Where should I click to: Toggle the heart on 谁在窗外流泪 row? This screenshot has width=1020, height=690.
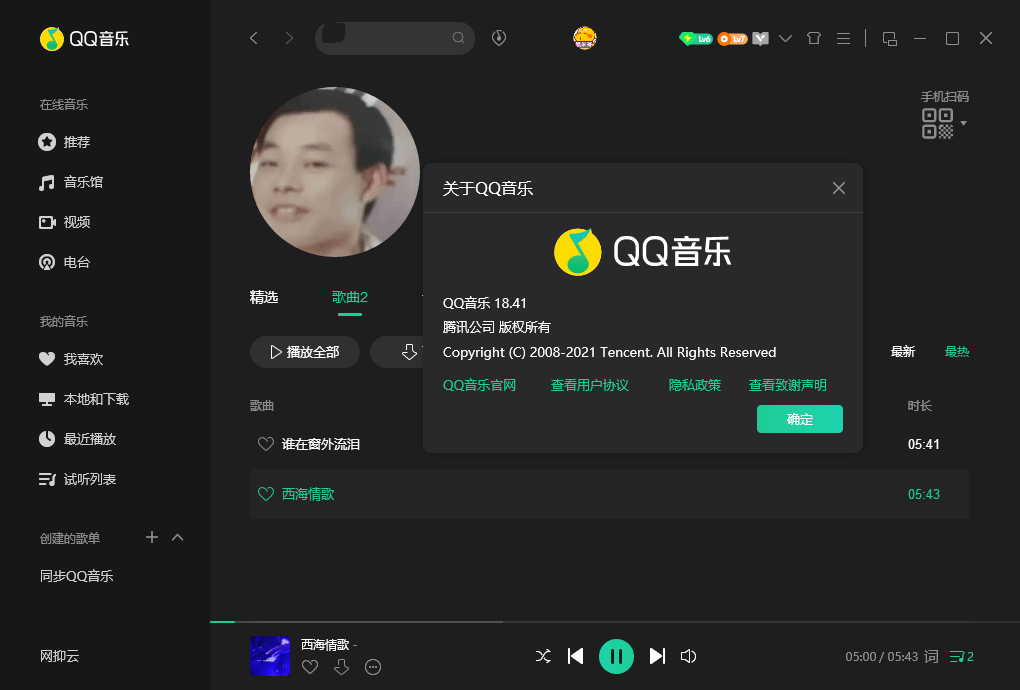pyautogui.click(x=266, y=444)
